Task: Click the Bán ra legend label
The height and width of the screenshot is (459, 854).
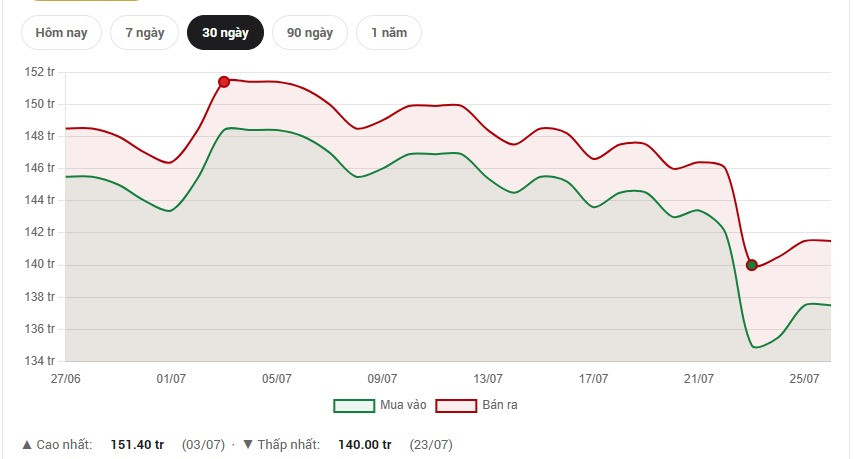Action: coord(500,405)
